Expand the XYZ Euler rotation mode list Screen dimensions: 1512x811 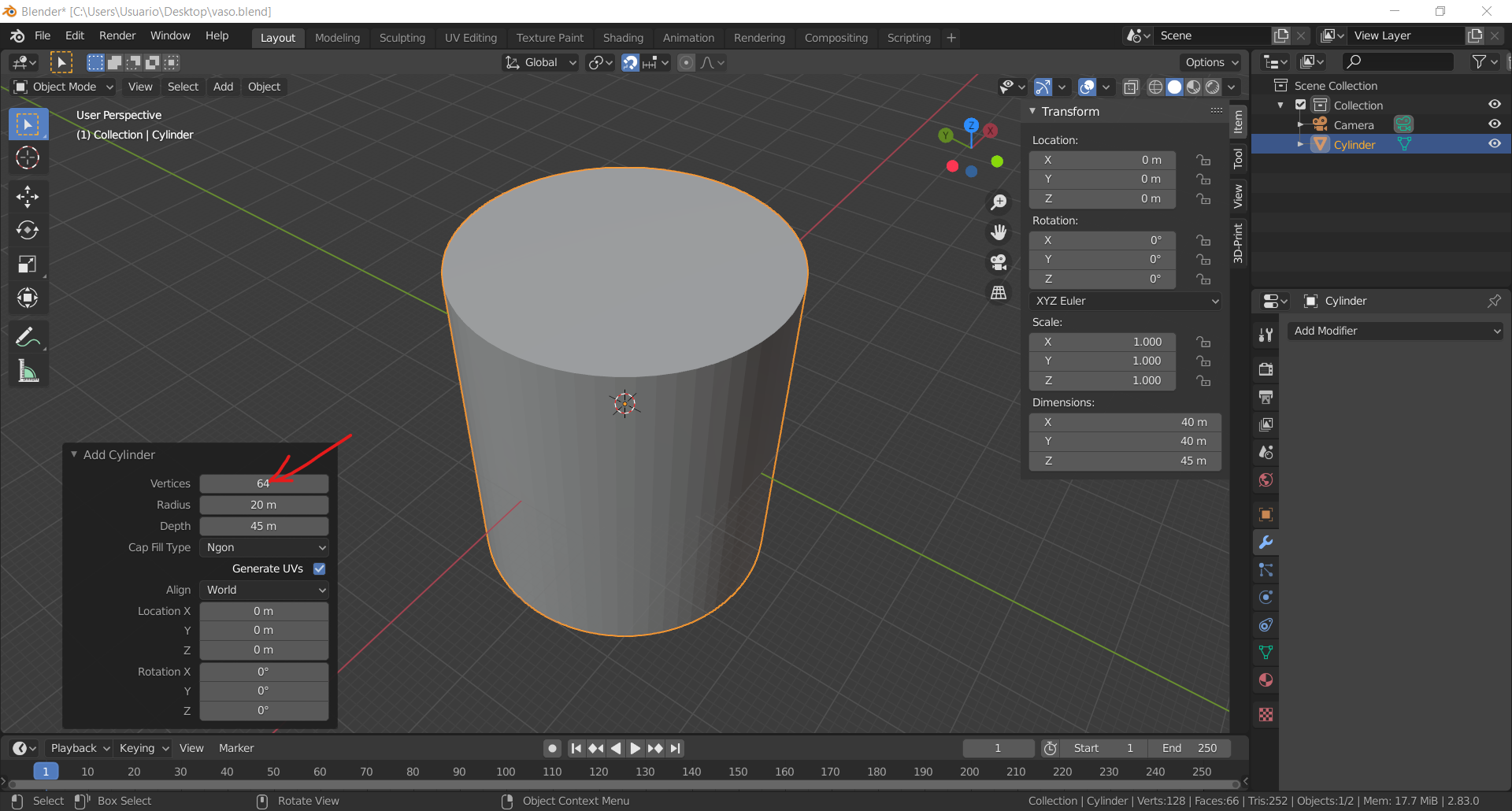coord(1125,301)
